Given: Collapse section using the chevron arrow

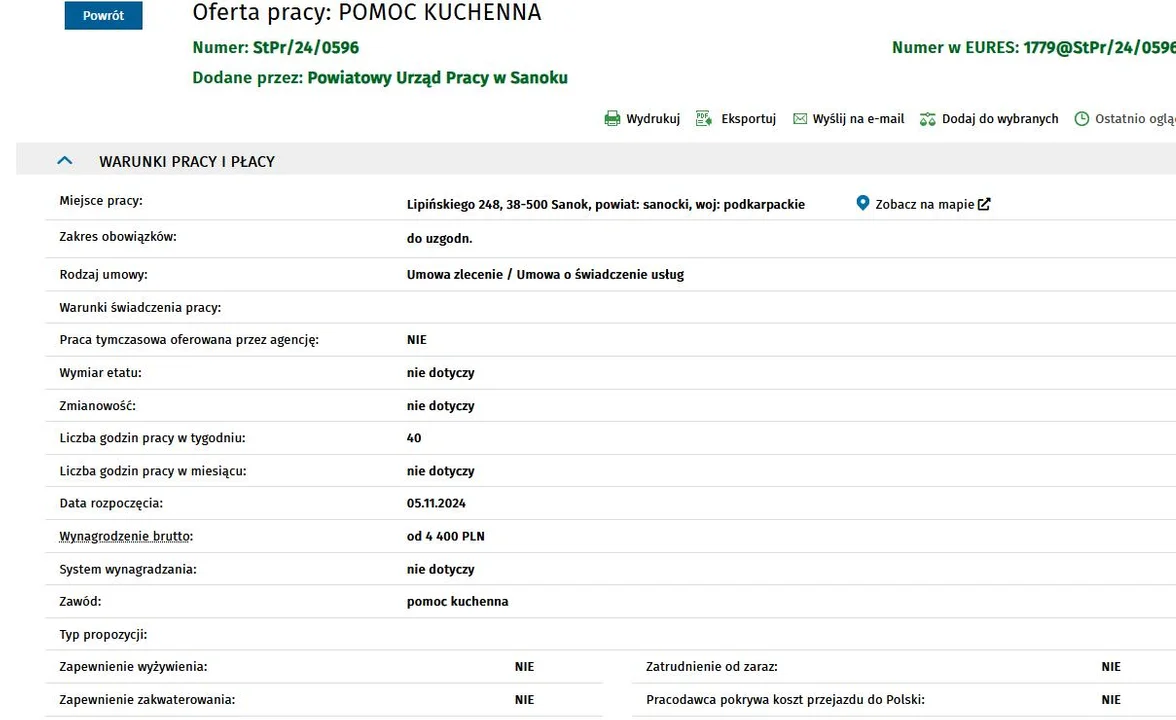Looking at the screenshot, I should pos(65,161).
